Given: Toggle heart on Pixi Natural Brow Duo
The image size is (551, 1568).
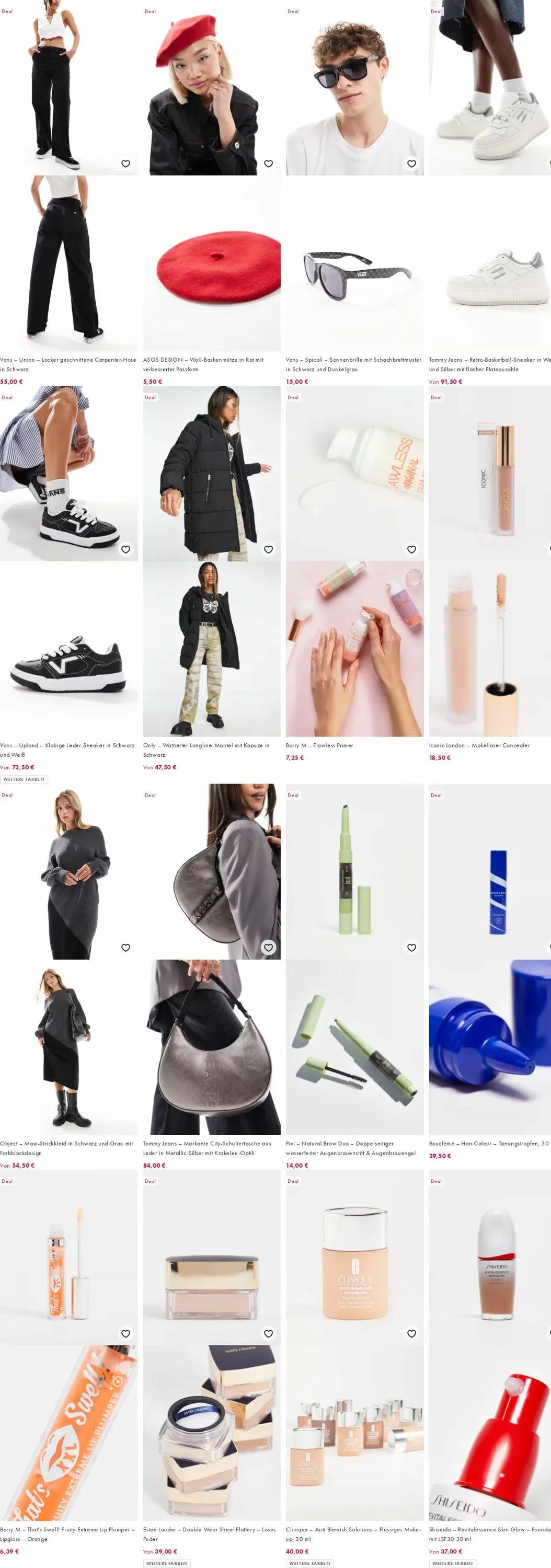Looking at the screenshot, I should pyautogui.click(x=411, y=948).
